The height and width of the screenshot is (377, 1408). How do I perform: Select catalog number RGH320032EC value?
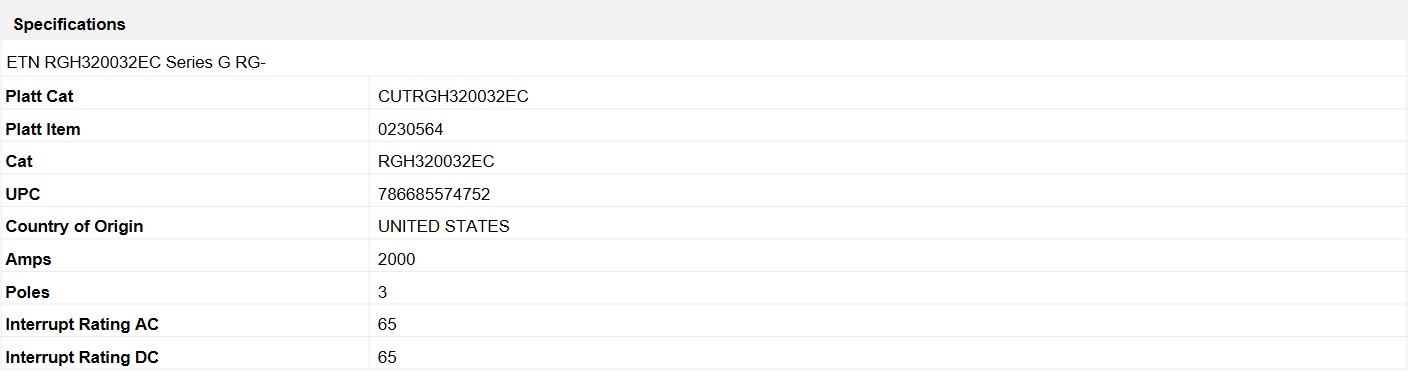pos(436,161)
